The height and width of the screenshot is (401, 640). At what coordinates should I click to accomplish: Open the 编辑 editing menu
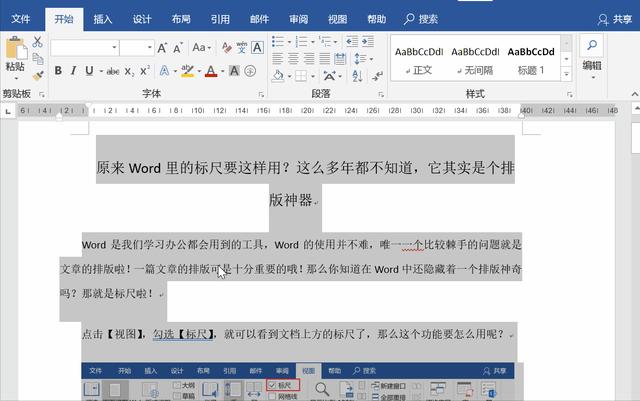(x=592, y=57)
